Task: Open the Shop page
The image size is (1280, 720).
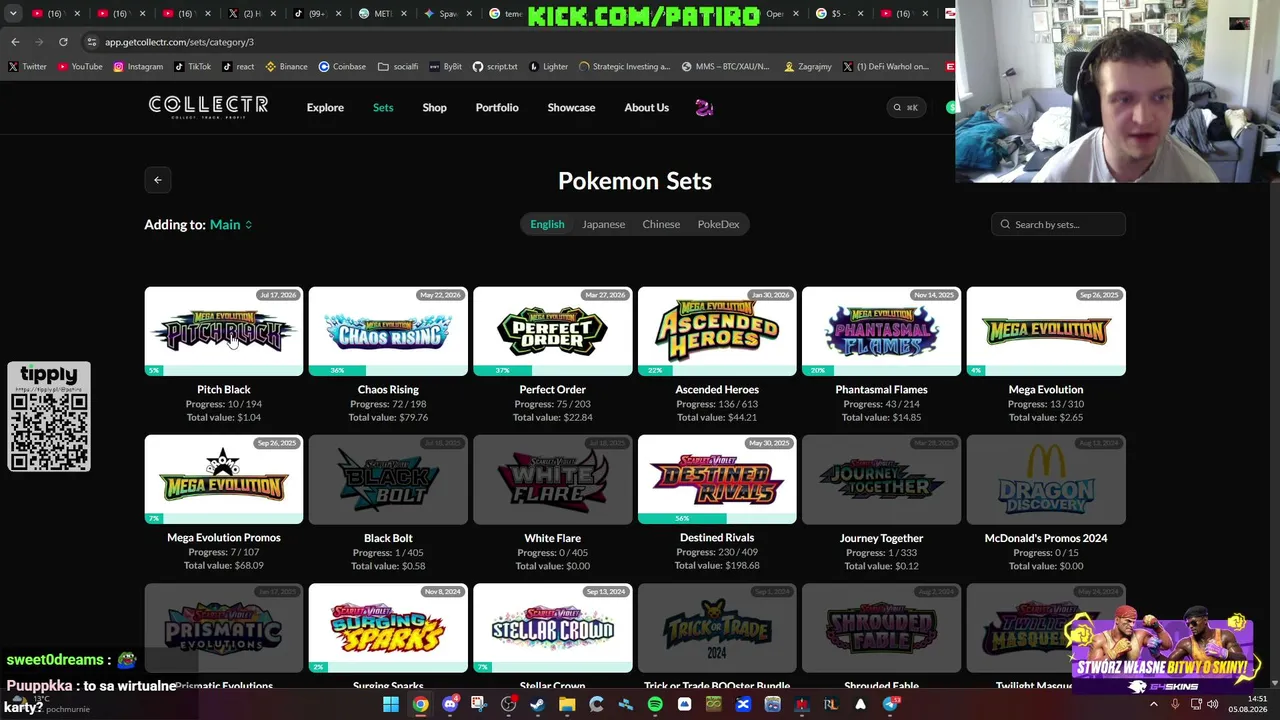Action: coord(434,108)
